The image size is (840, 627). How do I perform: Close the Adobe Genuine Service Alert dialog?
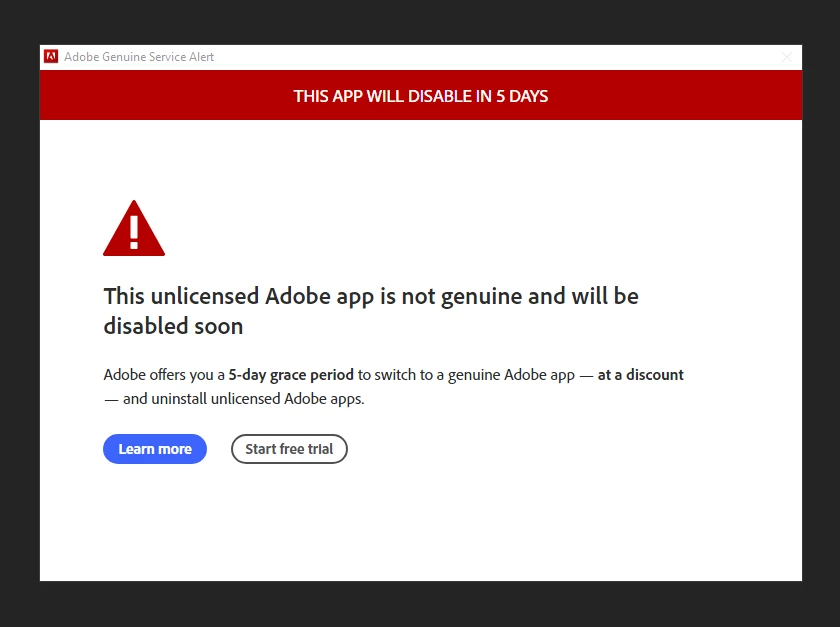[x=786, y=57]
